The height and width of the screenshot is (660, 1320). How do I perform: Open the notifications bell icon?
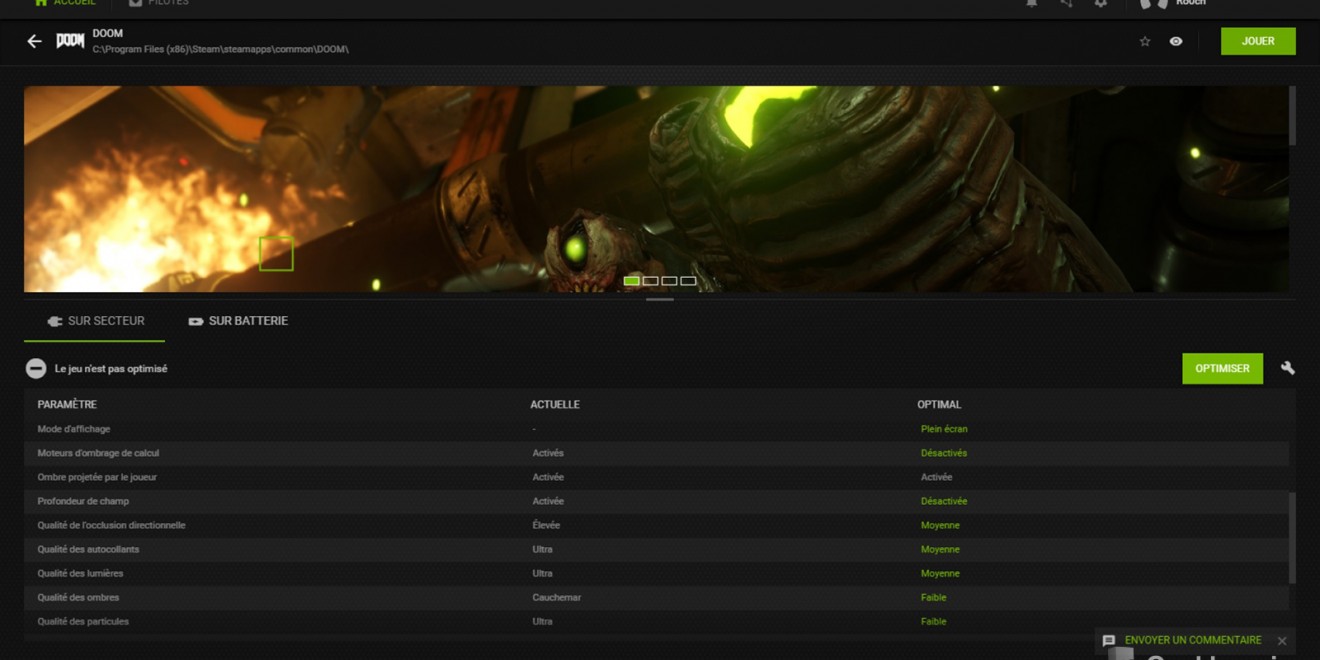(1032, 4)
